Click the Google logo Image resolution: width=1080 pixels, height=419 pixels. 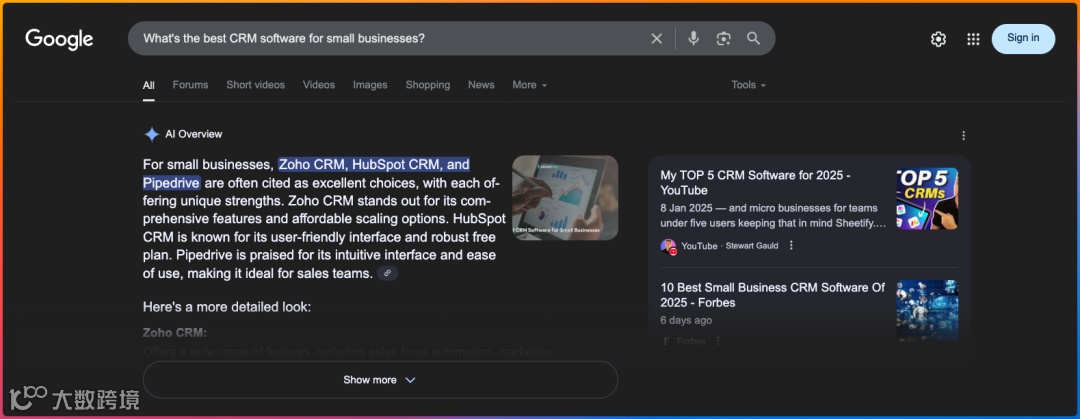pos(59,39)
